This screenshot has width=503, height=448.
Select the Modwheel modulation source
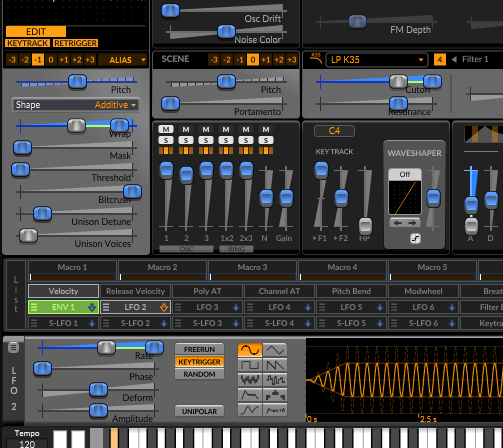[423, 291]
